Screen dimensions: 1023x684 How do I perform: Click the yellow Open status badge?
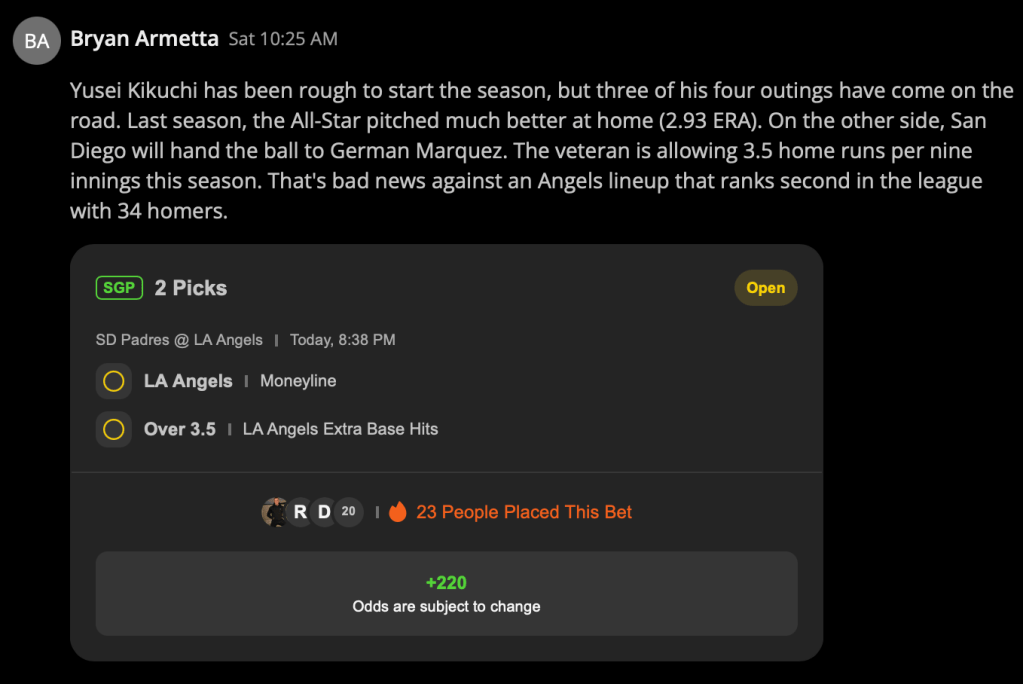[765, 288]
